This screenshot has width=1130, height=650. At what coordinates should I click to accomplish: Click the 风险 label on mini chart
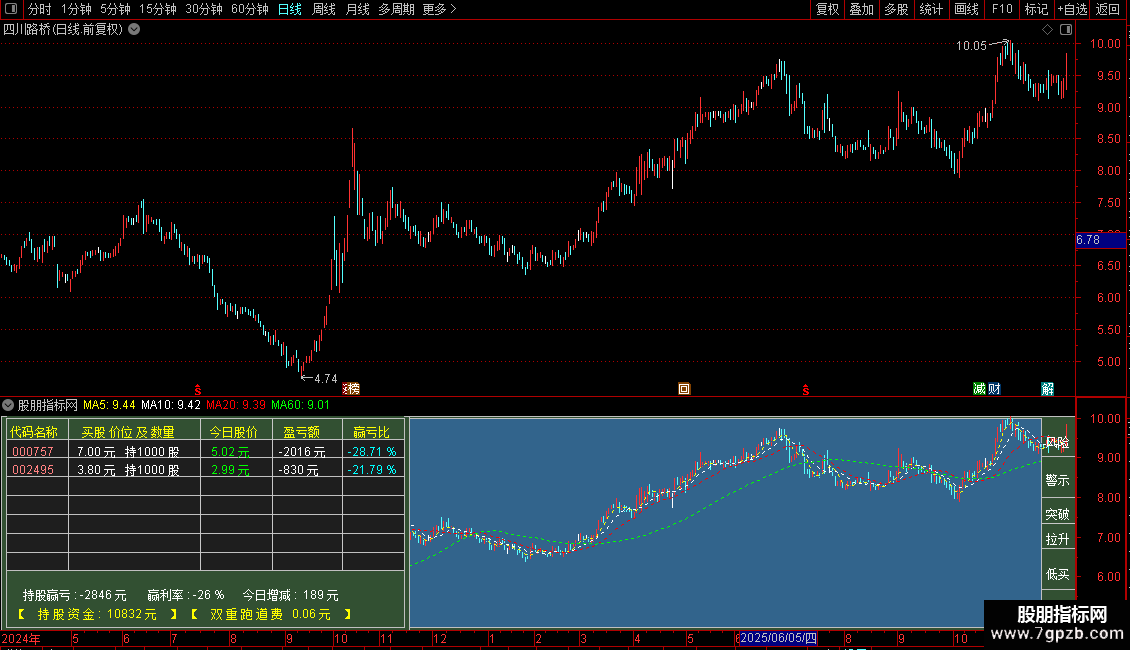[1057, 443]
